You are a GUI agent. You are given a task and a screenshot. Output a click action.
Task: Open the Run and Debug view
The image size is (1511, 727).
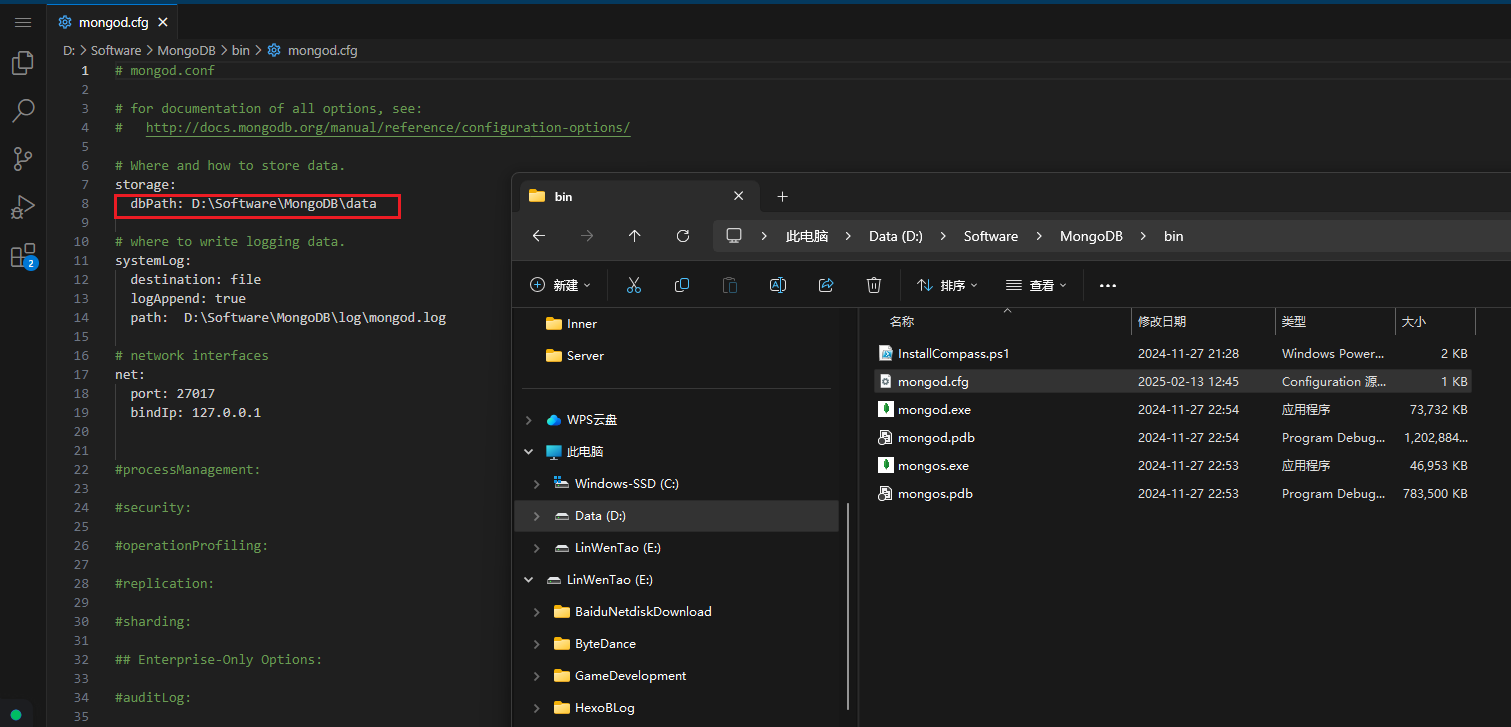(x=23, y=207)
